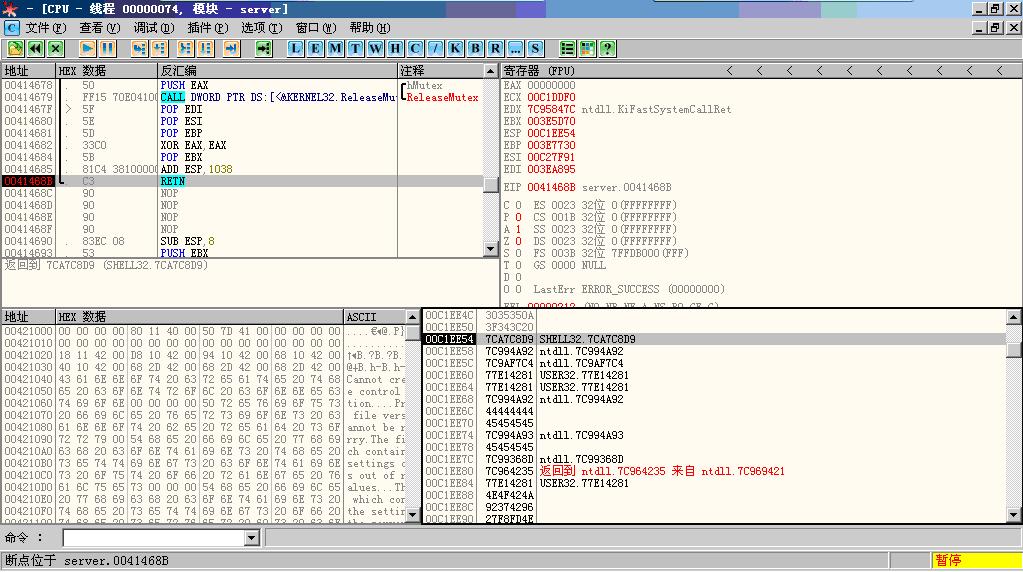The width and height of the screenshot is (1023, 572).
Task: Pause execution with the pause icon
Action: 108,48
